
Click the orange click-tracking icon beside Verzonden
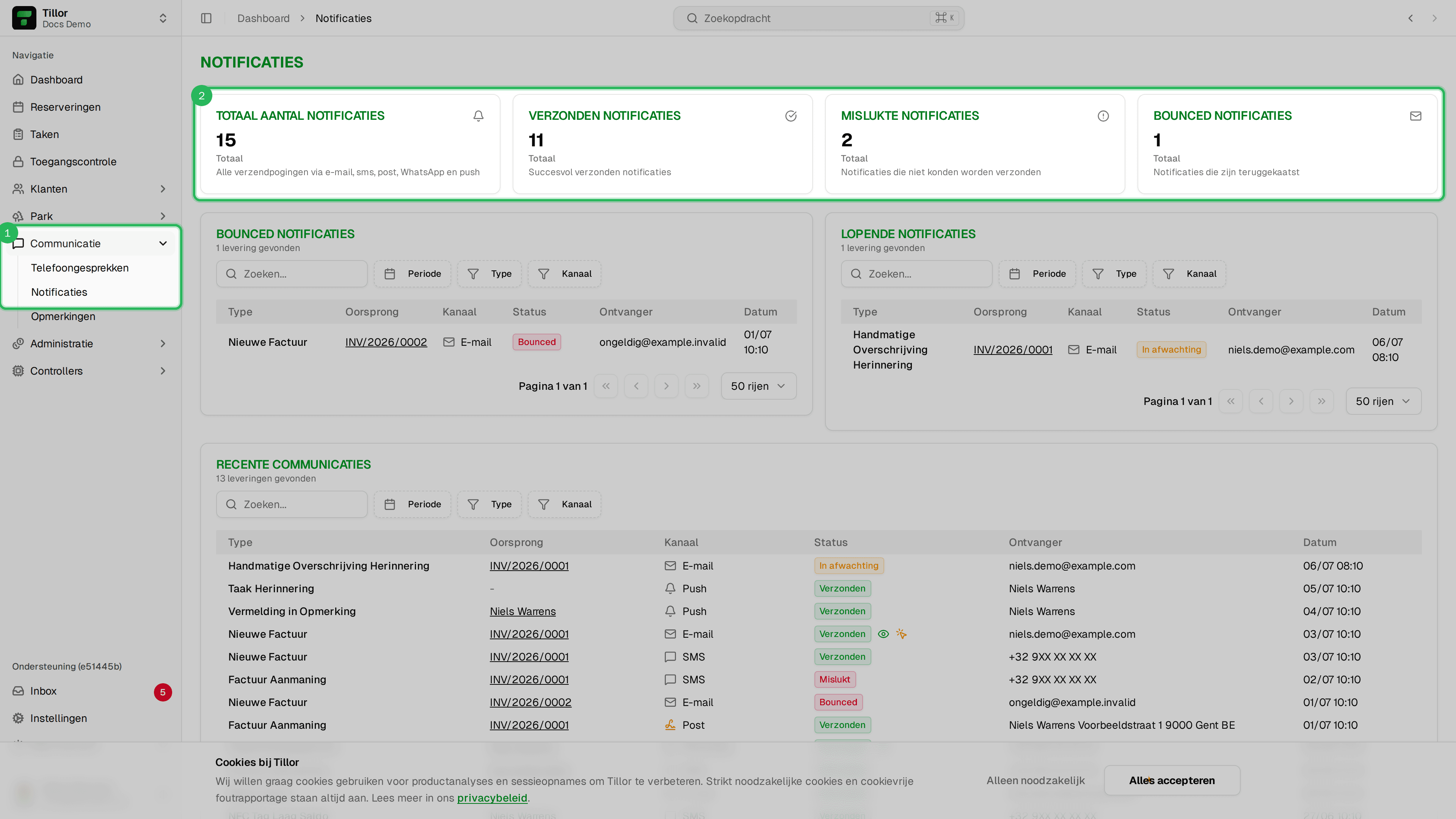pyautogui.click(x=902, y=634)
